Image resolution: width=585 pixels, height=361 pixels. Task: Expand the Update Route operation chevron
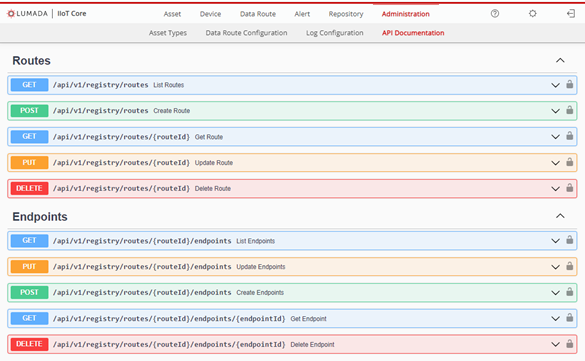pyautogui.click(x=555, y=163)
